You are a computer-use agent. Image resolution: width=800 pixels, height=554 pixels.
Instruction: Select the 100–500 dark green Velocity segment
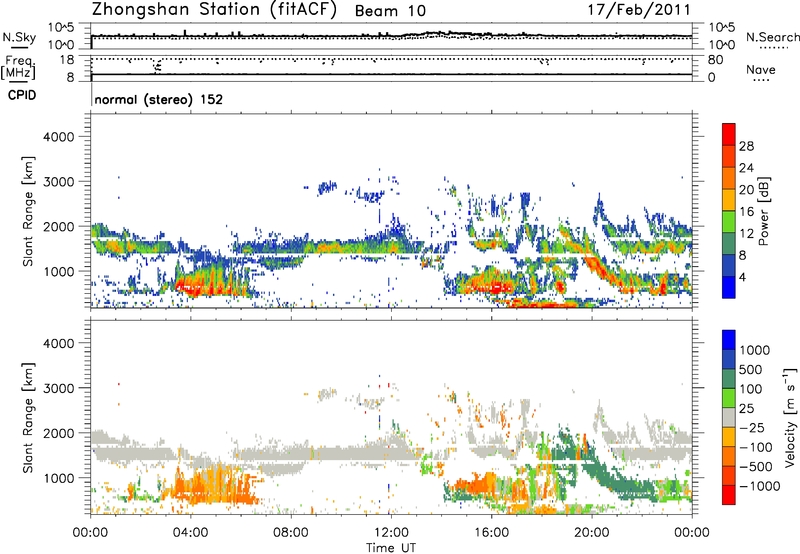click(729, 379)
